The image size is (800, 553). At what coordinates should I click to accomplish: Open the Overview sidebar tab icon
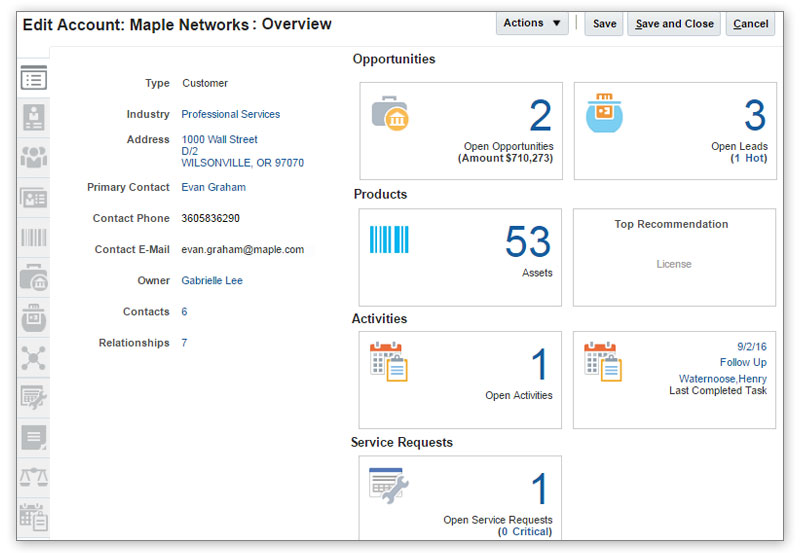point(34,79)
